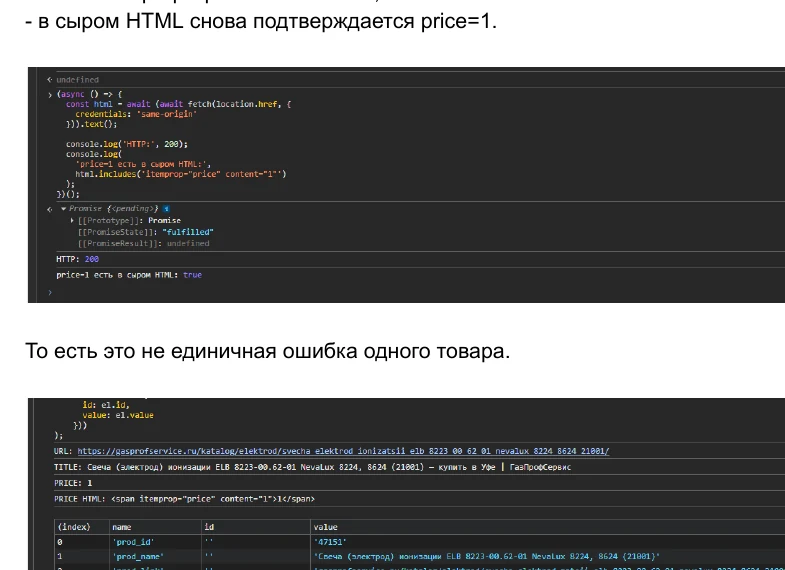Image resolution: width=785 pixels, height=570 pixels.
Task: Click the [[PromiseState]] "fulfilled" row
Action: (x=145, y=232)
